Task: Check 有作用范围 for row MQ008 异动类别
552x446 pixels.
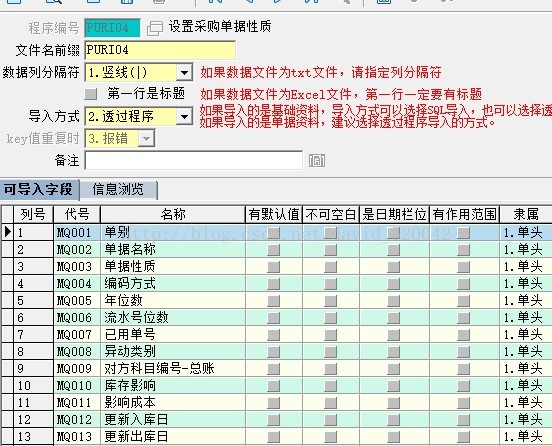Action: 464,352
